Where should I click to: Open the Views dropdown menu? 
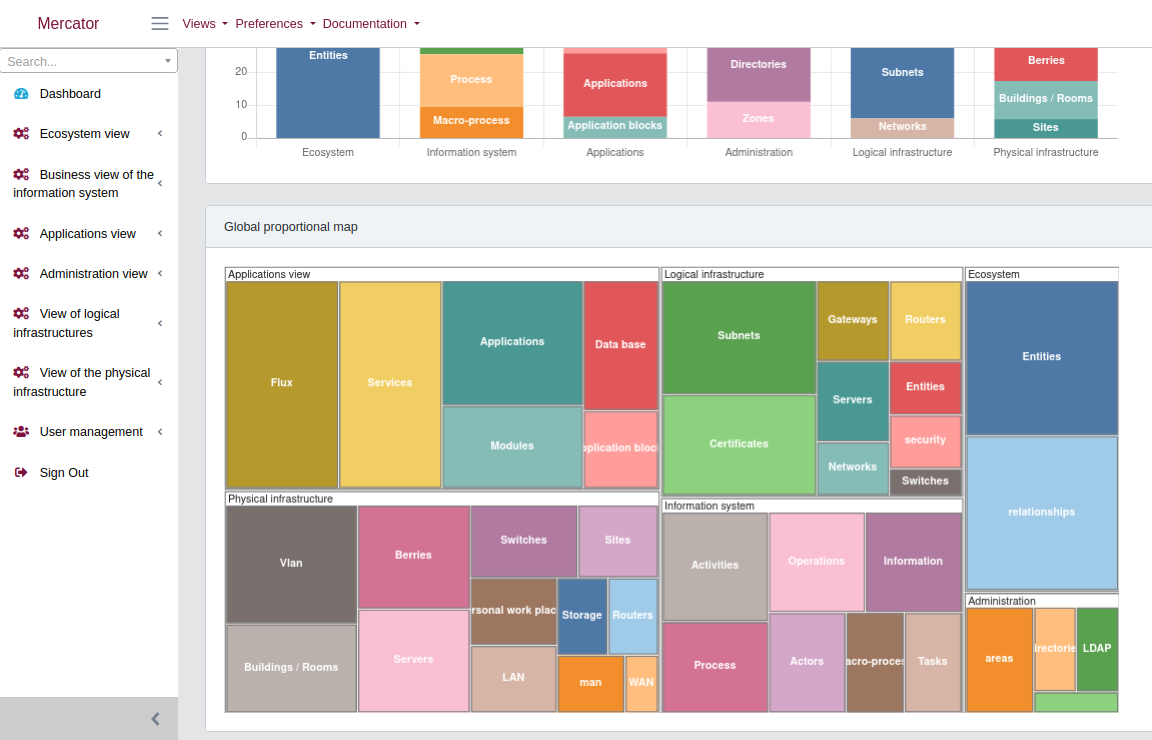point(200,23)
